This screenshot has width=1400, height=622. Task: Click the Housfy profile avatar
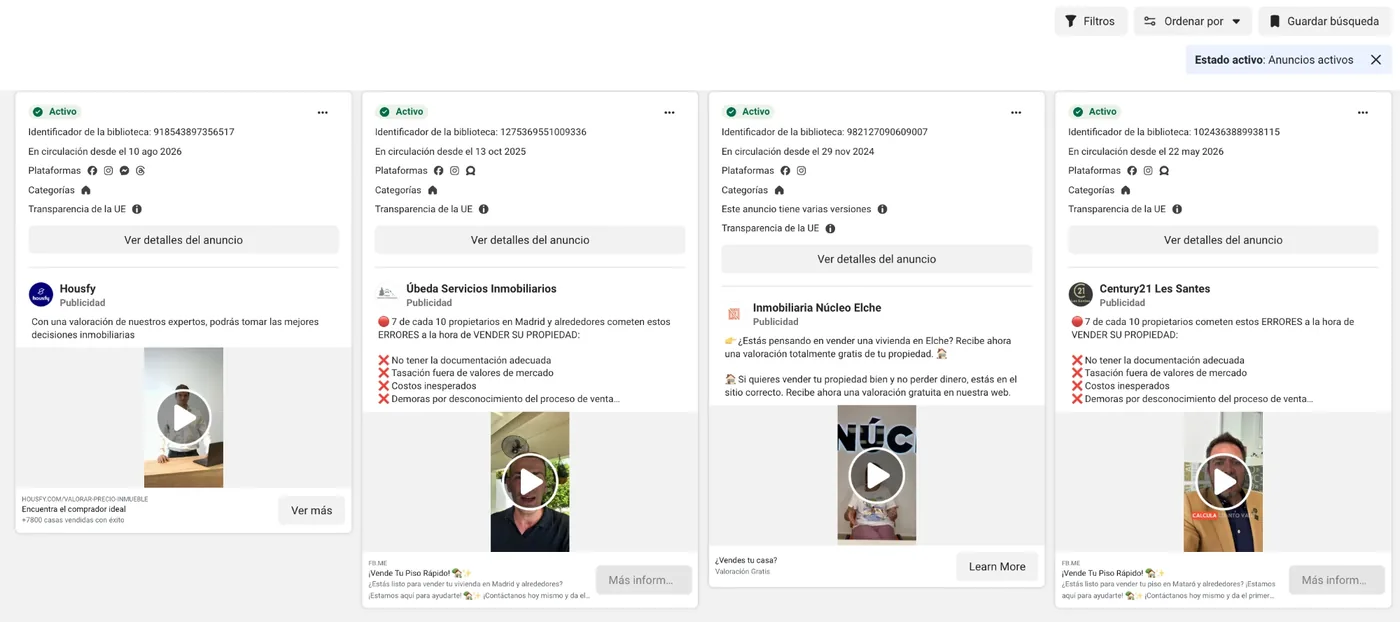click(41, 294)
